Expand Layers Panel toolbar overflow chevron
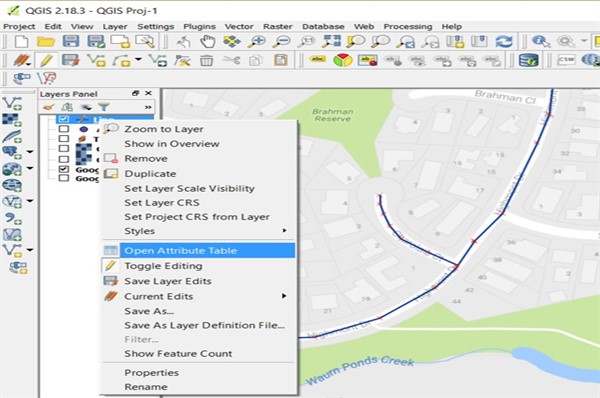The width and height of the screenshot is (600, 398). tap(148, 108)
